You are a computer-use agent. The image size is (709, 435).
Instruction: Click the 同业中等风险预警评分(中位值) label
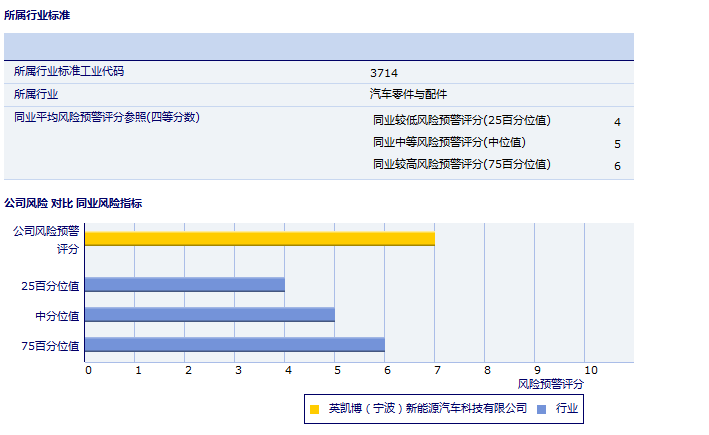tap(449, 142)
